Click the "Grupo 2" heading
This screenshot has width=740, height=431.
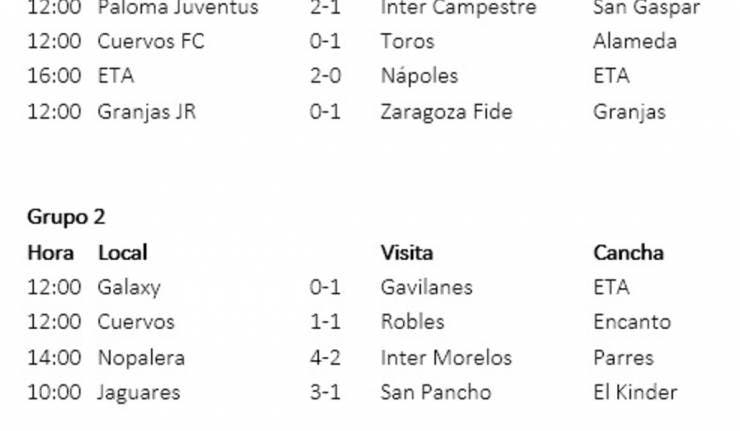(66, 217)
